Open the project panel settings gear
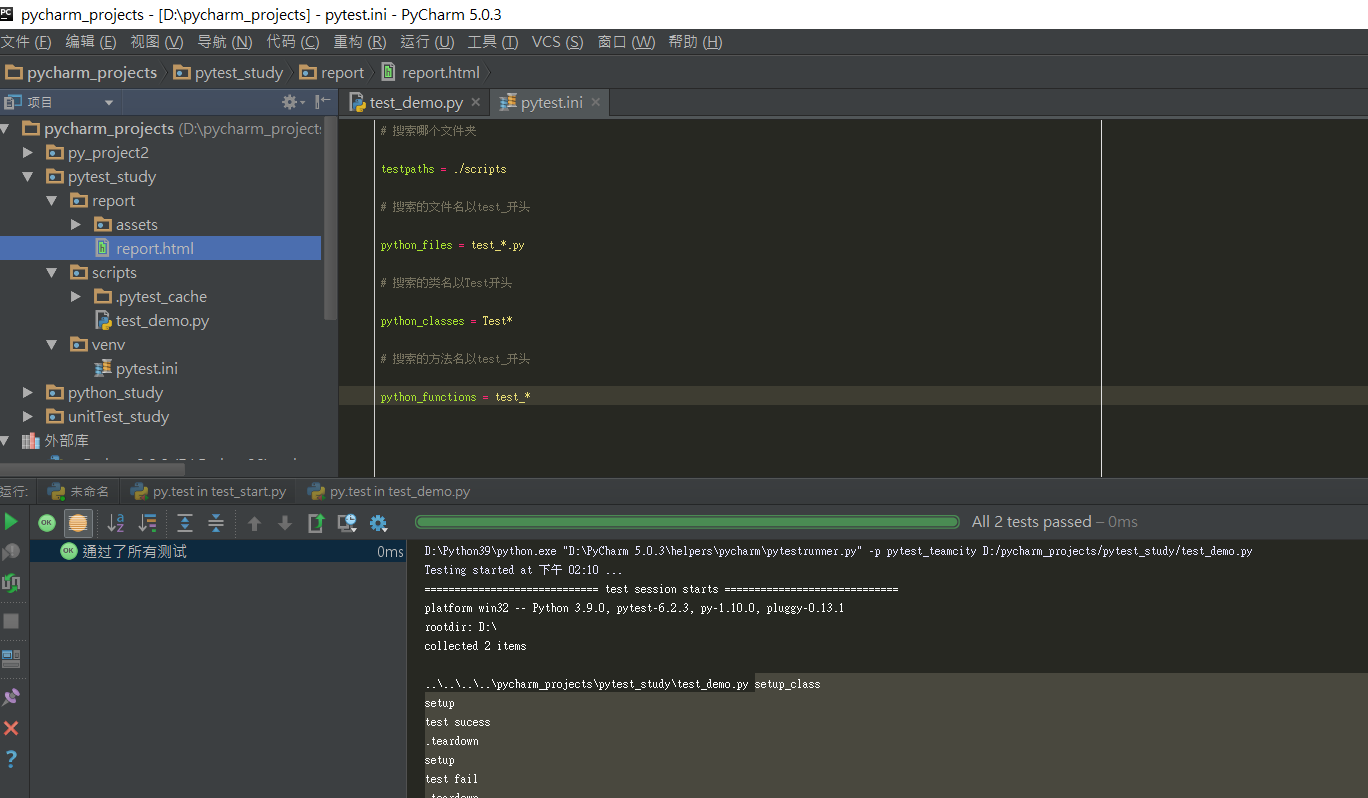This screenshot has height=798, width=1368. point(292,102)
